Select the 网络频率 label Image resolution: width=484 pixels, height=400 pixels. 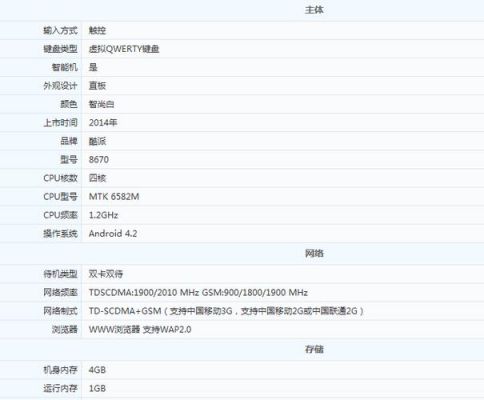[x=60, y=293]
